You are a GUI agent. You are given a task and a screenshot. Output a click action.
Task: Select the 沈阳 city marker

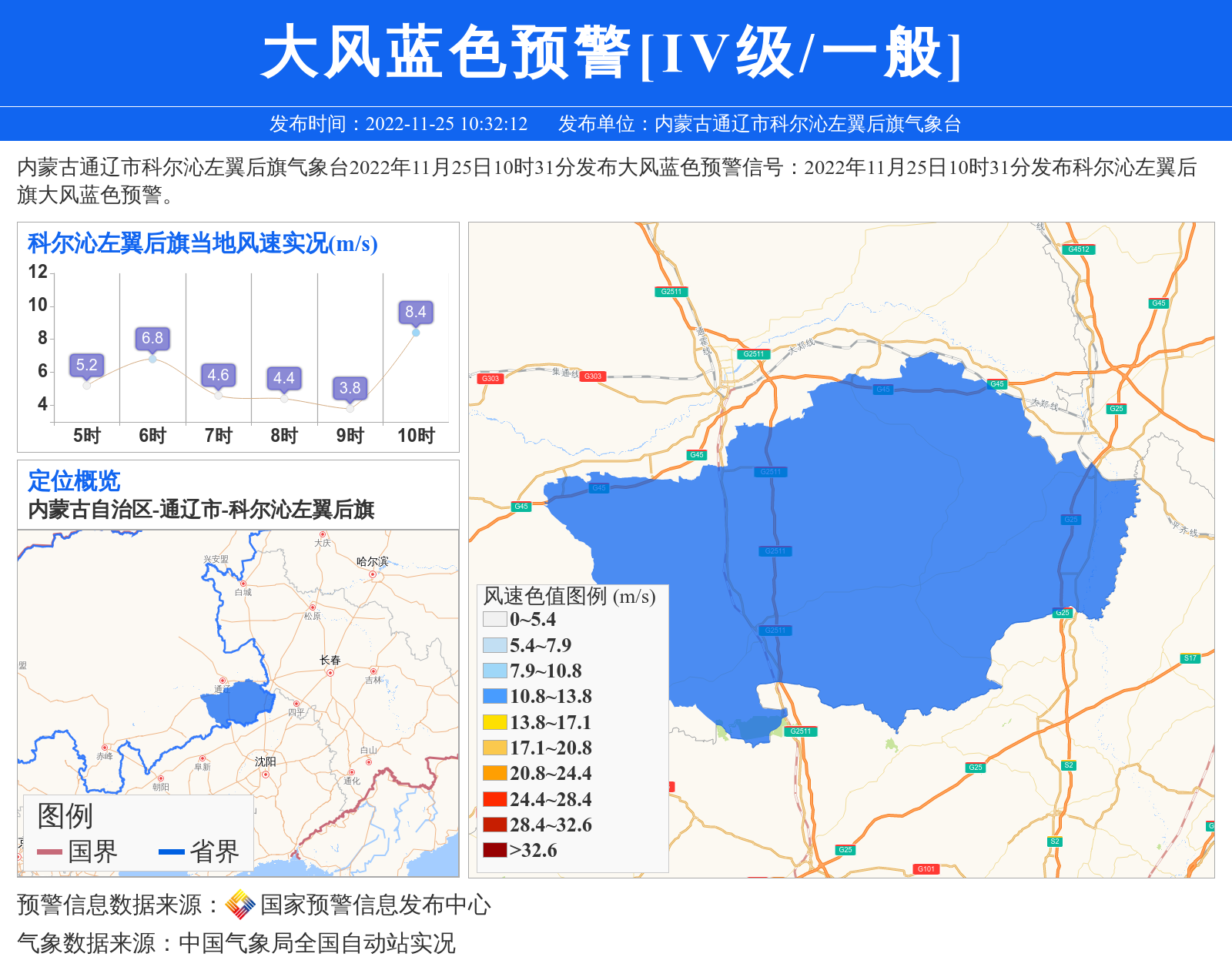pyautogui.click(x=266, y=775)
